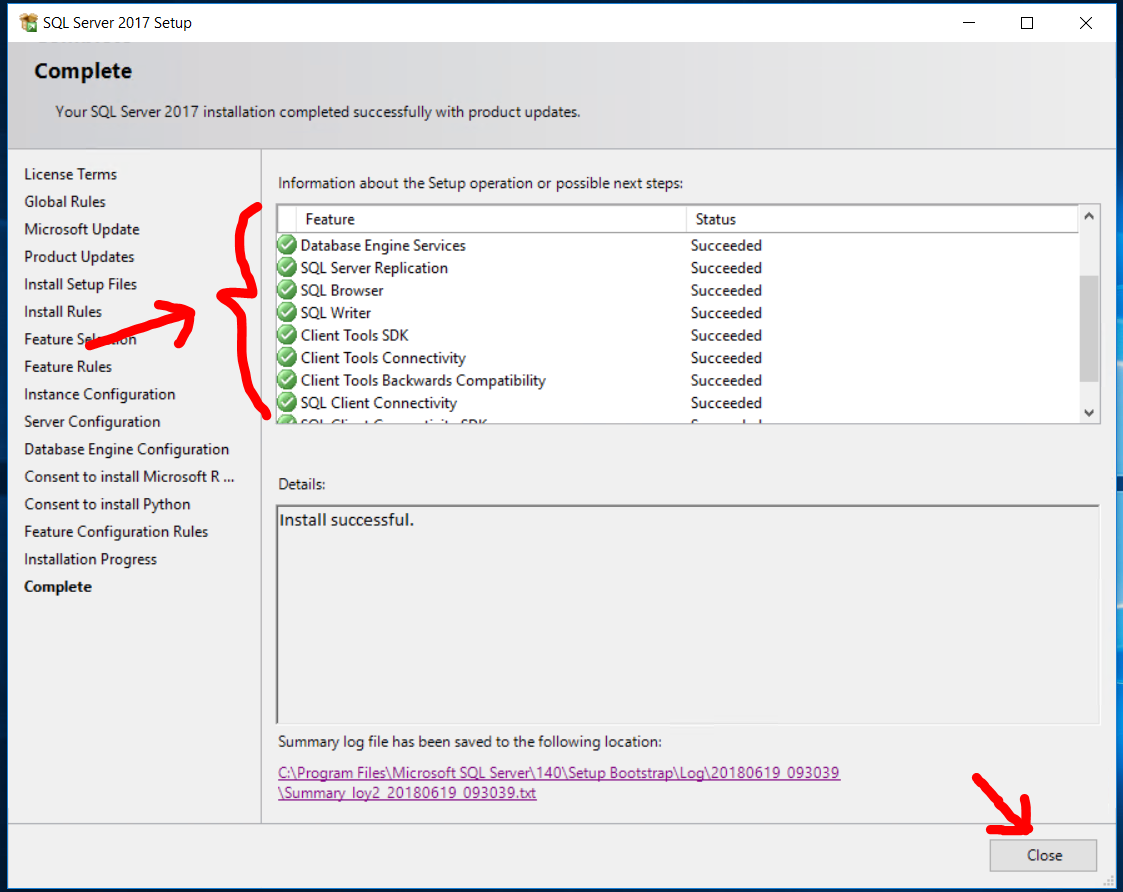Select the SQL Client Connectivity row
The height and width of the screenshot is (892, 1123).
[678, 403]
